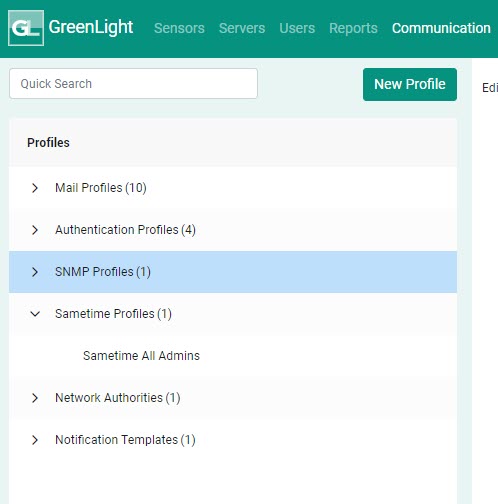Viewport: 498px width, 504px height.
Task: Click the Notification Templates (1) label
Action: (125, 440)
